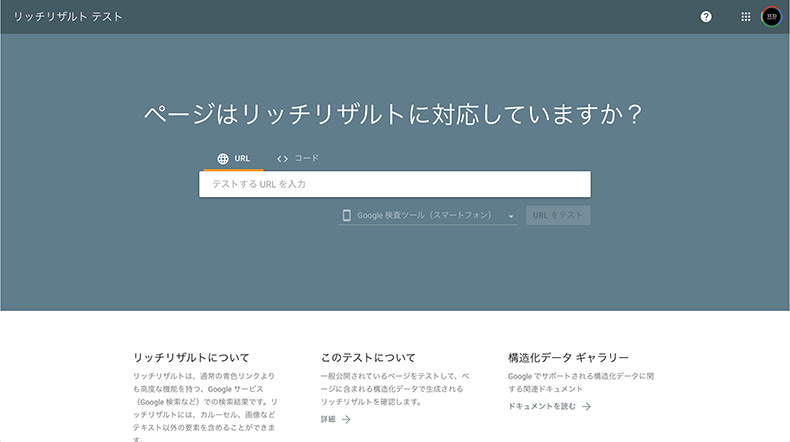Click the このテストについて heading

pos(368,358)
